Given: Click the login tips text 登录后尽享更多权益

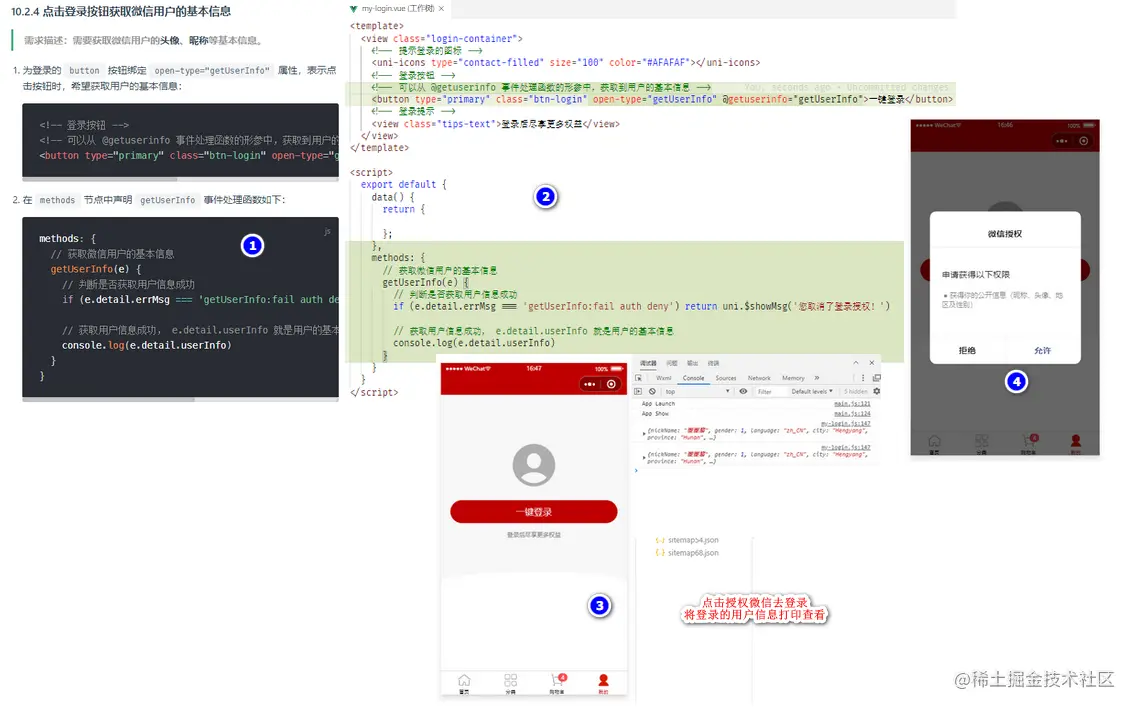Looking at the screenshot, I should click(533, 535).
